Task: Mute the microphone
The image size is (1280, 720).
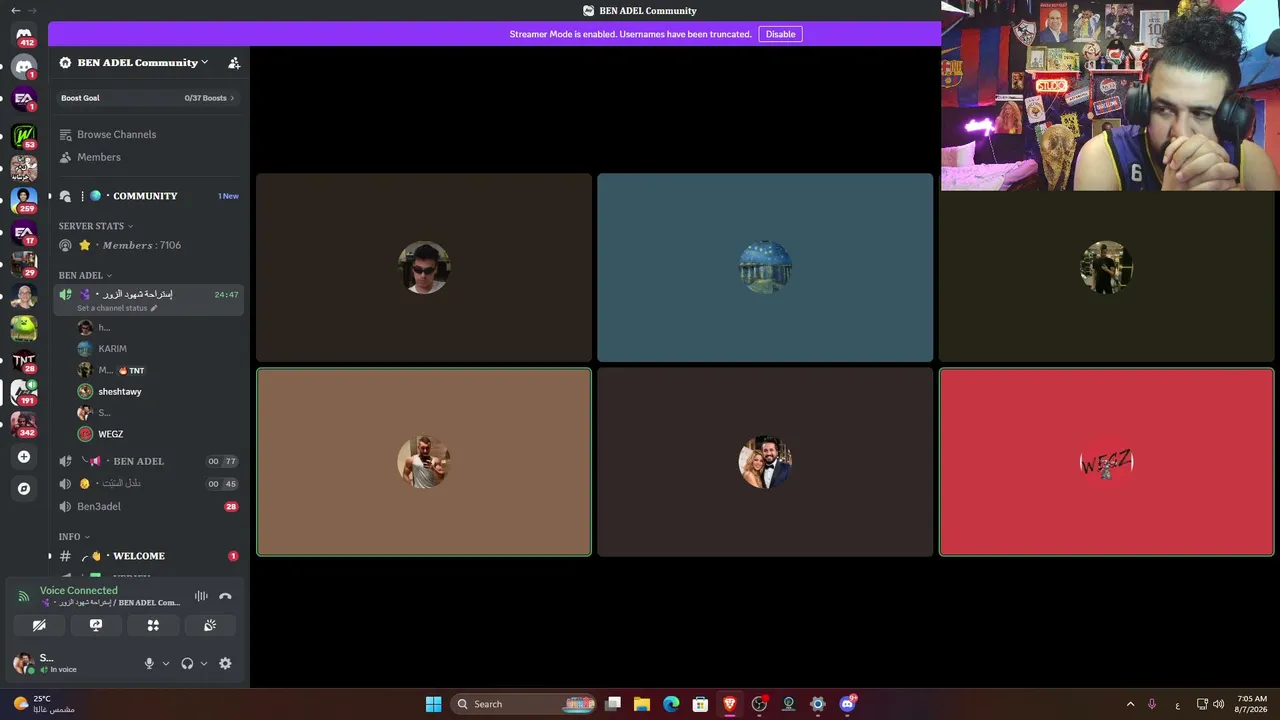Action: pyautogui.click(x=149, y=663)
